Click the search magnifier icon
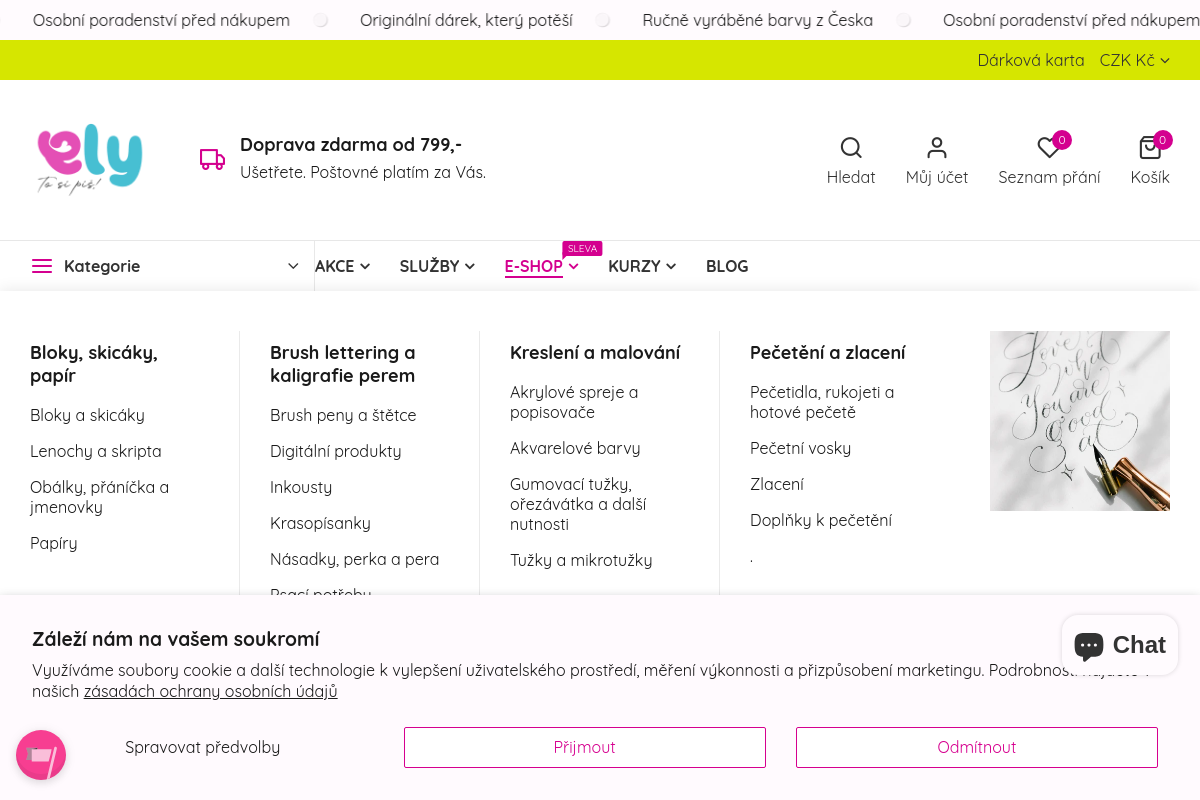Image resolution: width=1200 pixels, height=800 pixels. click(851, 148)
